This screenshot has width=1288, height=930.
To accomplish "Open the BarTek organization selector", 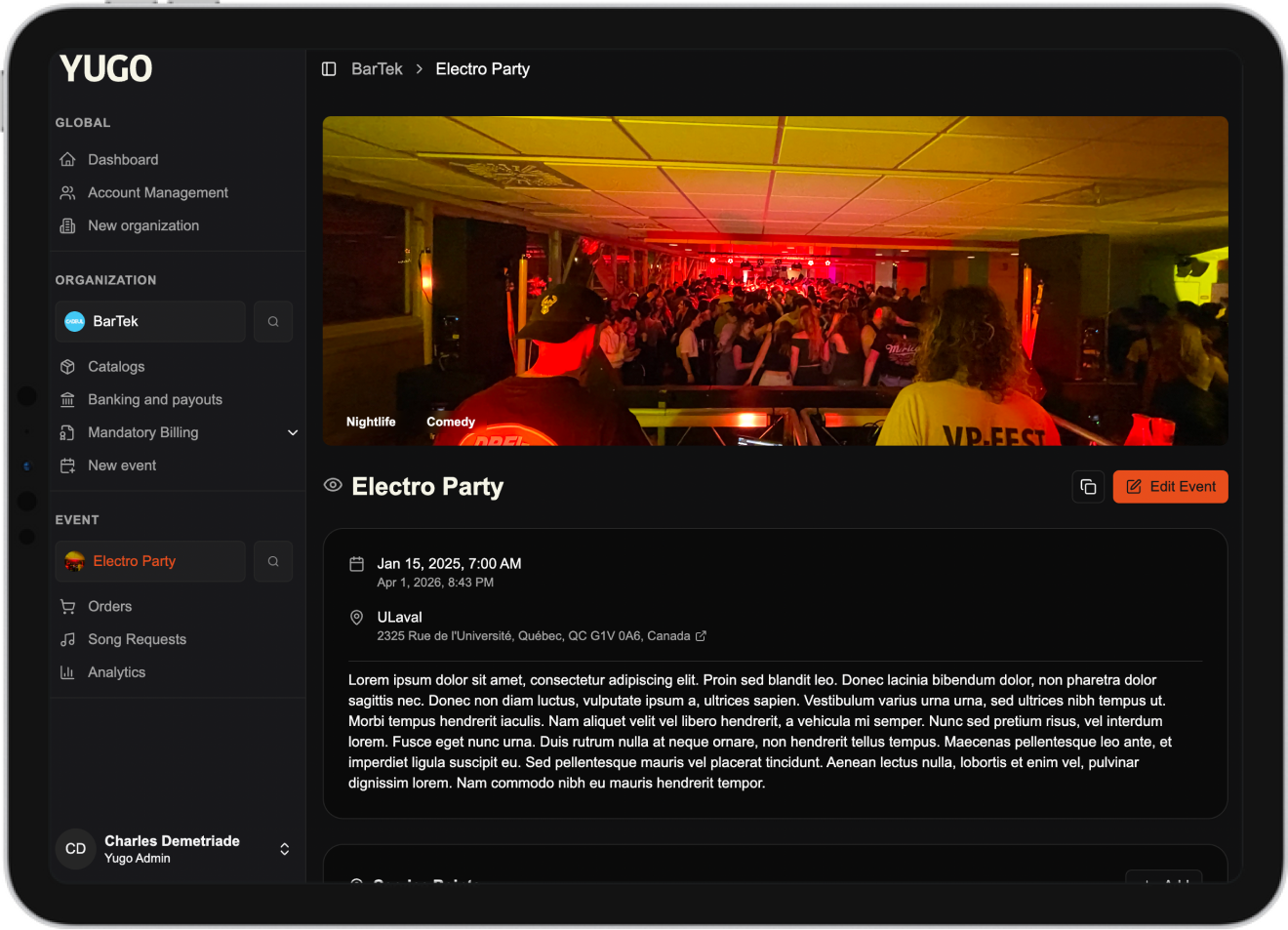I will point(150,322).
